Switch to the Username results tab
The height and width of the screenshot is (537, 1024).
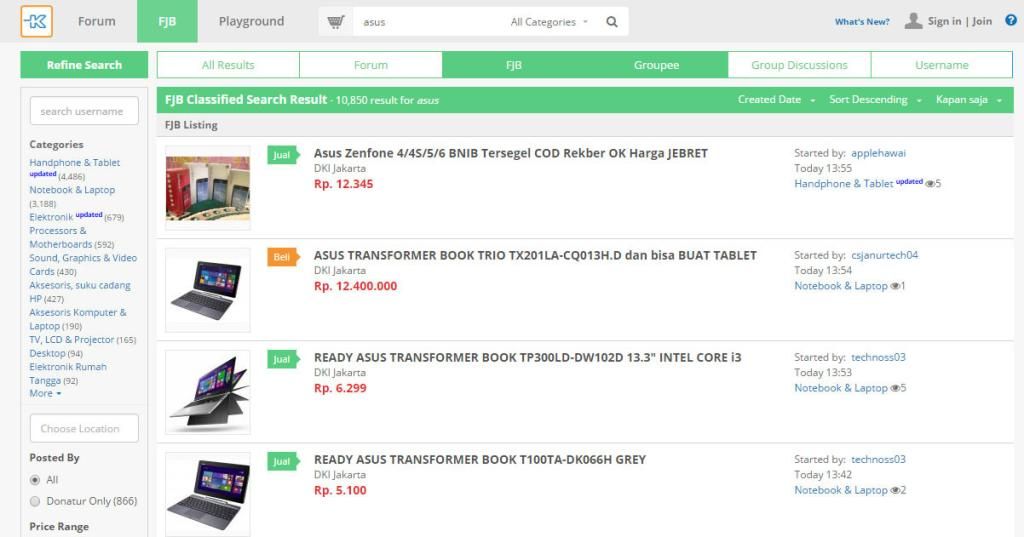tap(942, 65)
